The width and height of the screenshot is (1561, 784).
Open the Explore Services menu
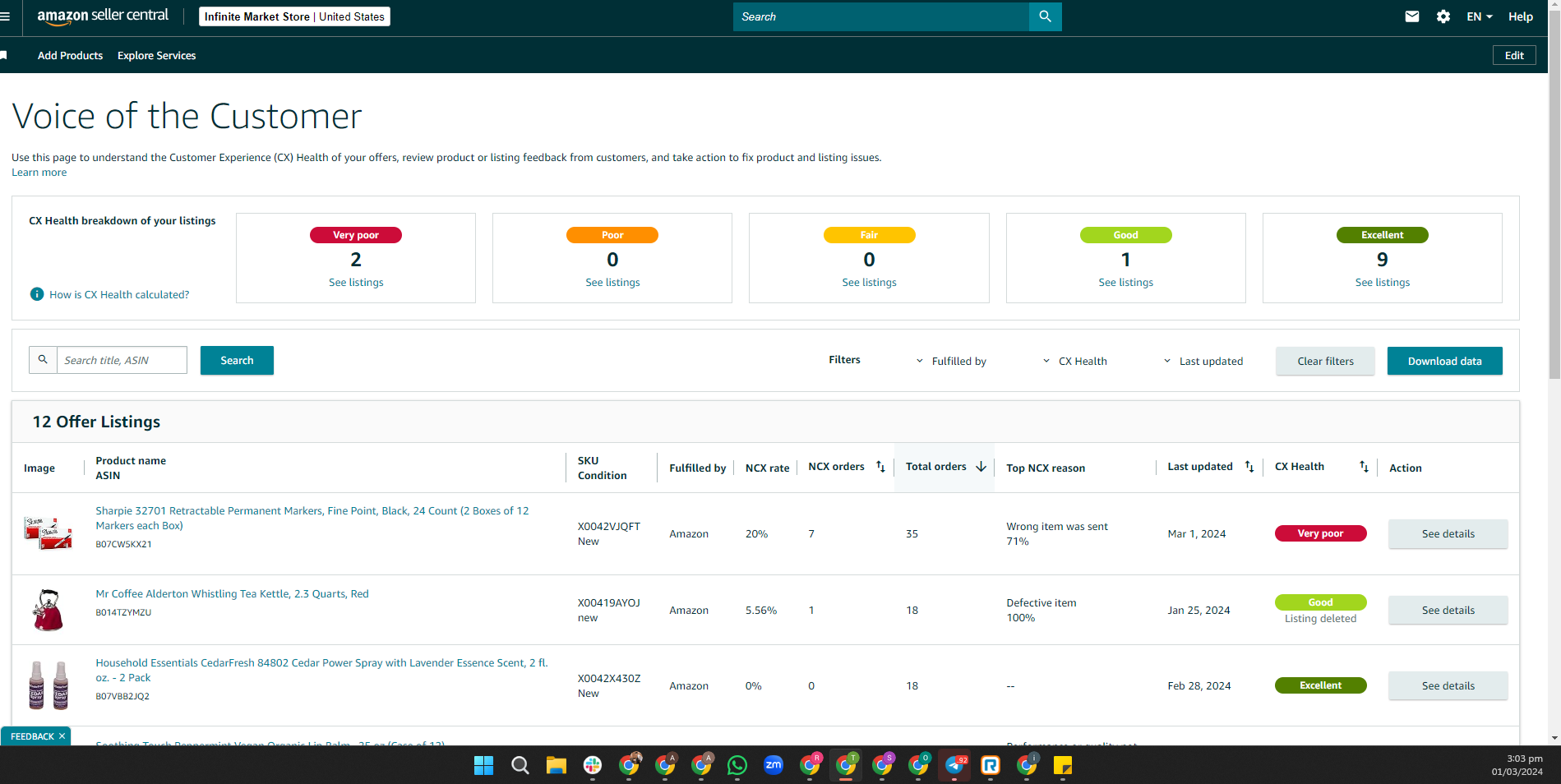coord(156,55)
